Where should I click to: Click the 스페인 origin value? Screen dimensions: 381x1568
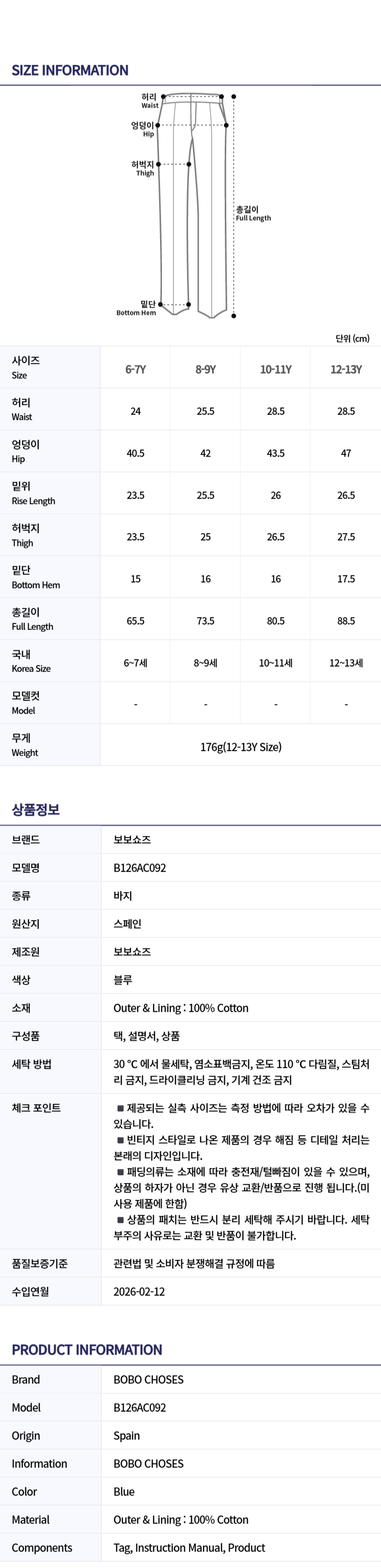127,924
